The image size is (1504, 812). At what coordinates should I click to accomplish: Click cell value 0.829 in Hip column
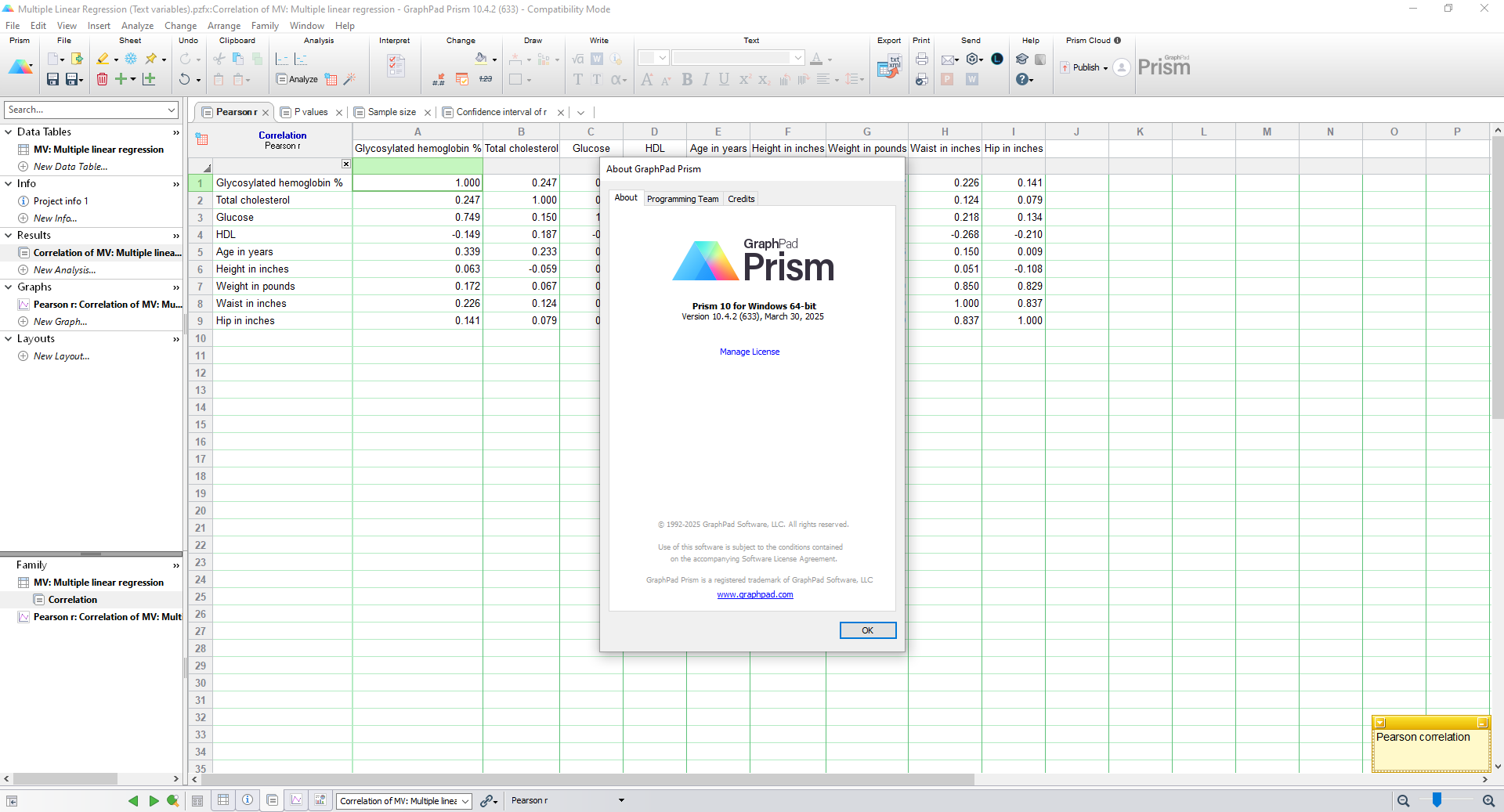coord(1014,286)
